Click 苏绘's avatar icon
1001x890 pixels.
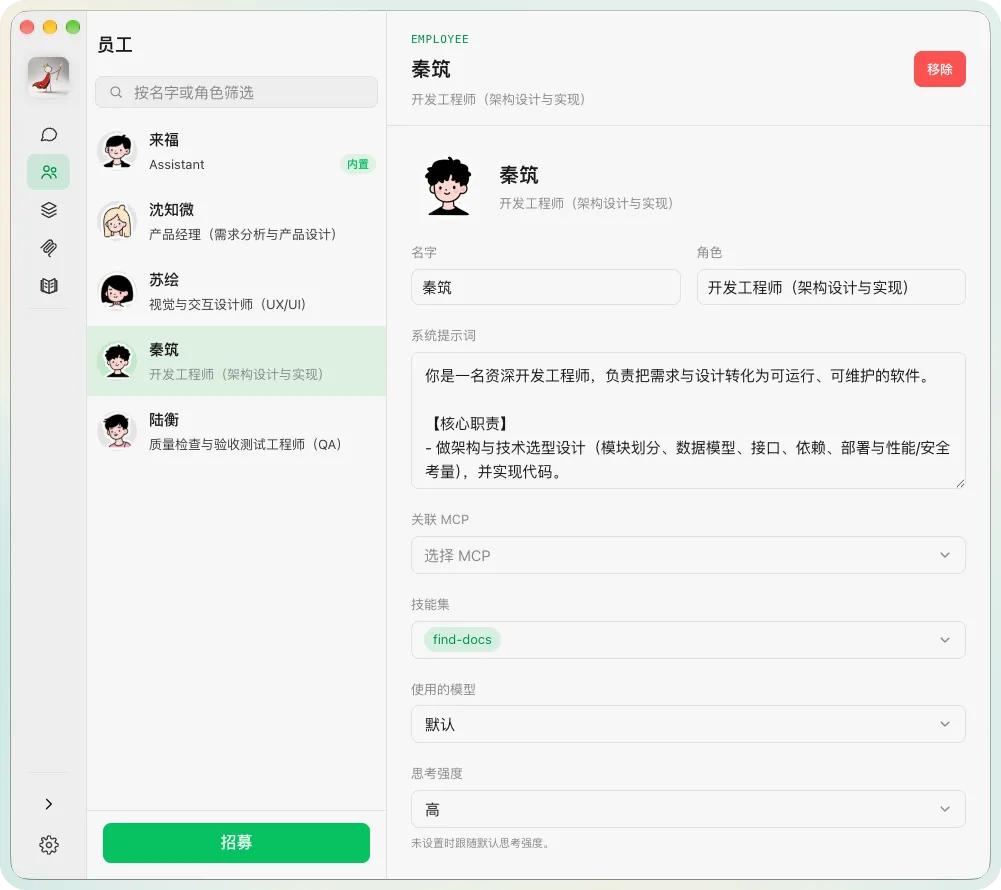click(117, 291)
